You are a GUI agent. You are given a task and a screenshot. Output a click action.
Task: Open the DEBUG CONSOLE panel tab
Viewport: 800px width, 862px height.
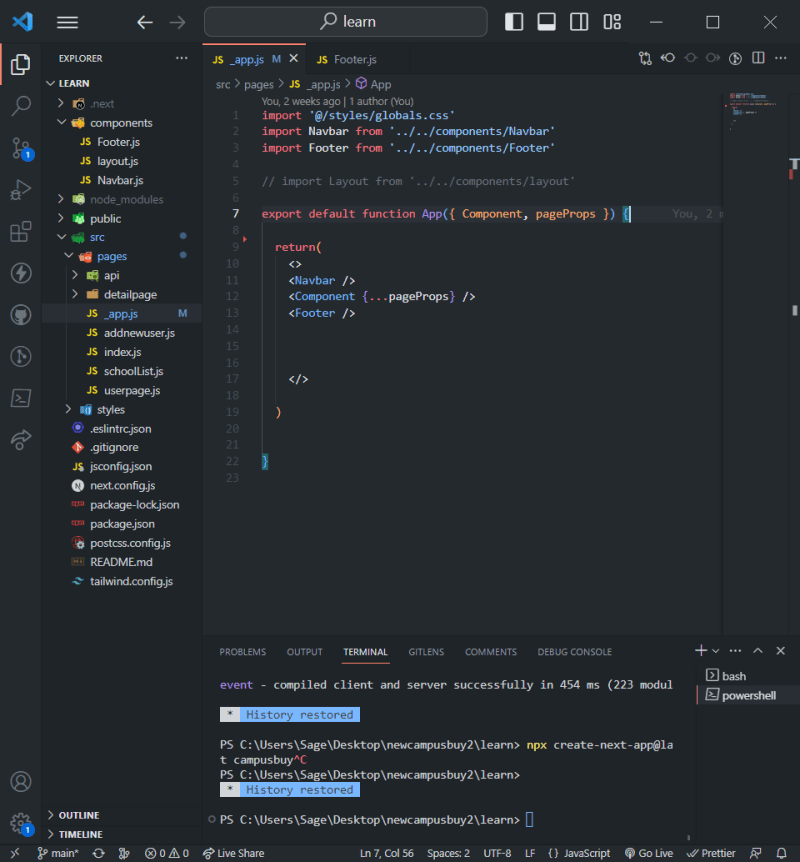(x=575, y=651)
